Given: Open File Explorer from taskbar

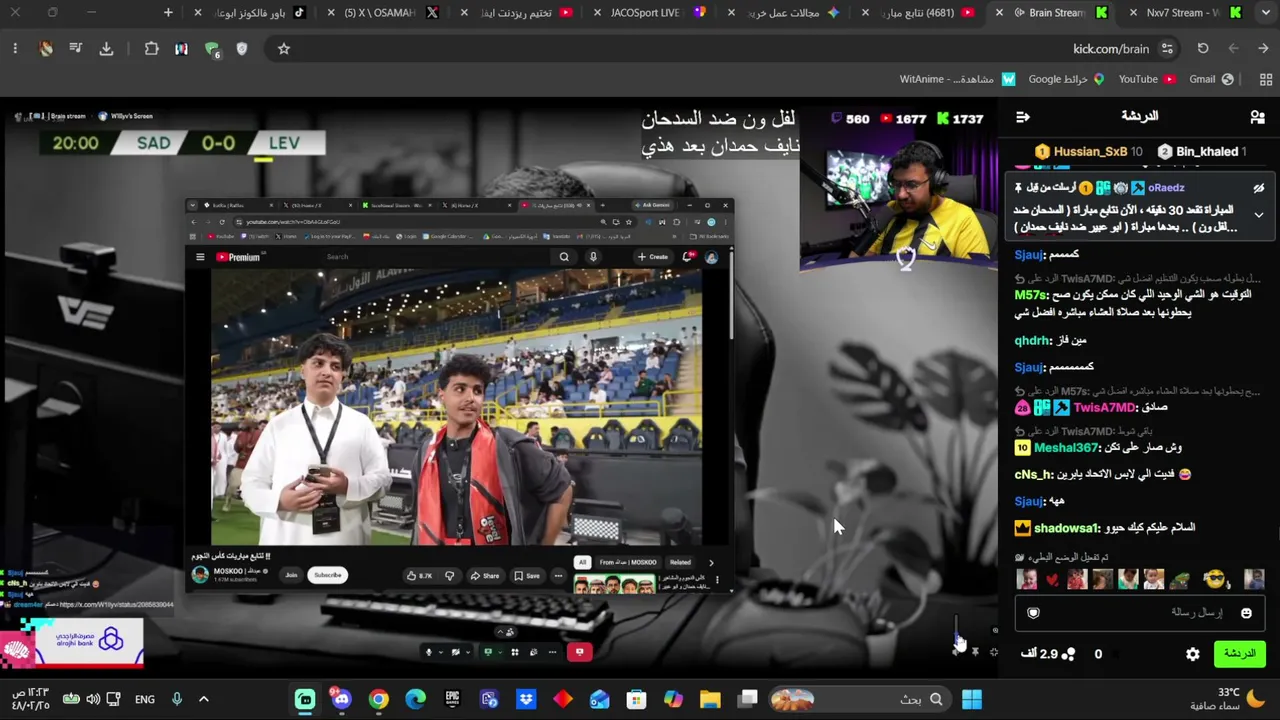Looking at the screenshot, I should click(710, 700).
